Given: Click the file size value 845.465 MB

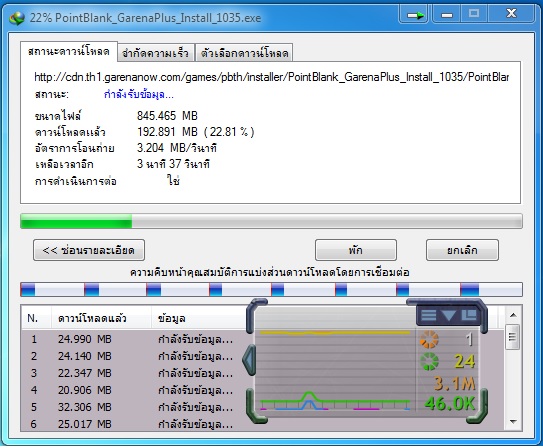Looking at the screenshot, I should click(x=167, y=115).
